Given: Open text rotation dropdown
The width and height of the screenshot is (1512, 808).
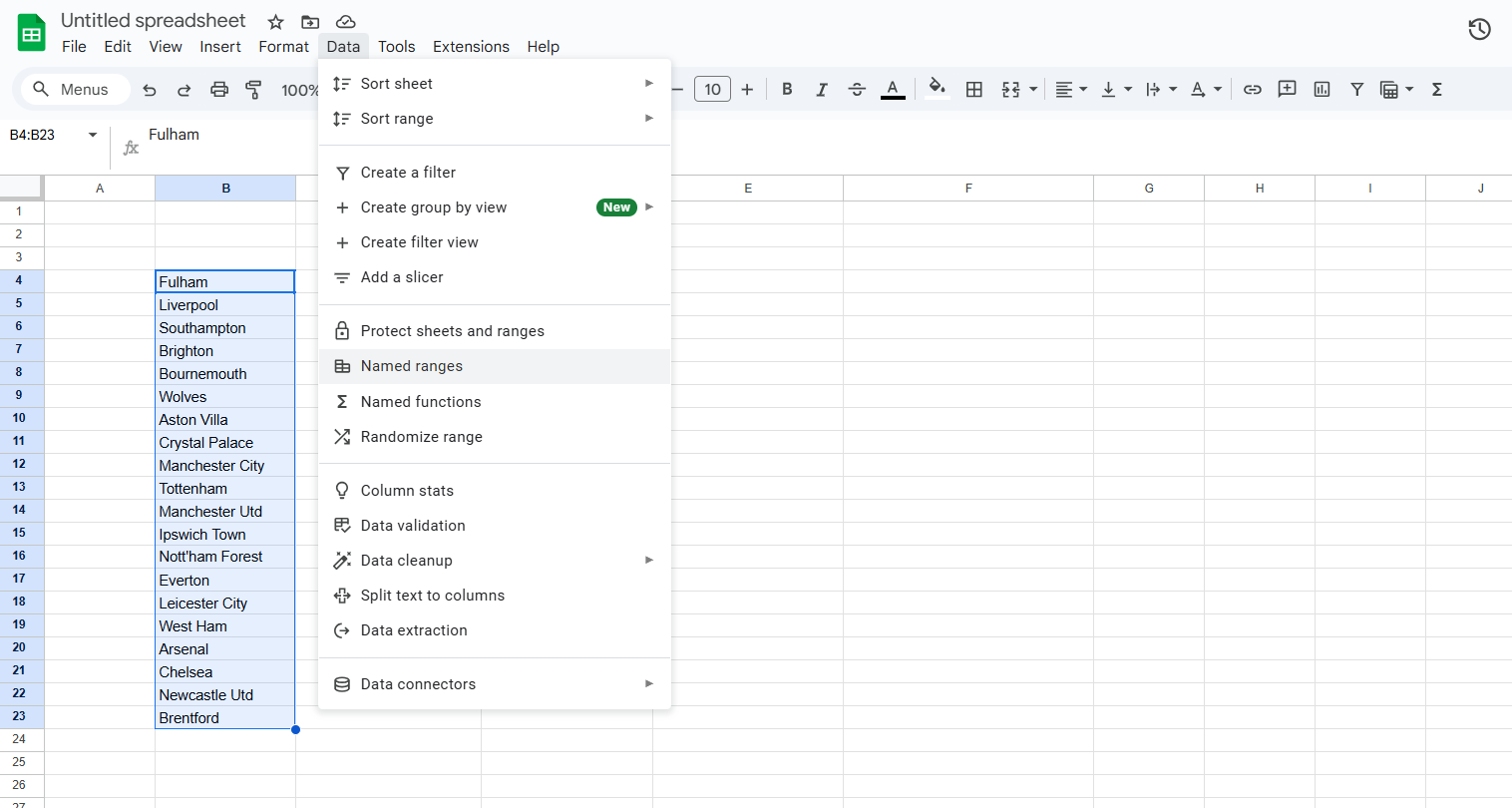Looking at the screenshot, I should pos(1205,90).
